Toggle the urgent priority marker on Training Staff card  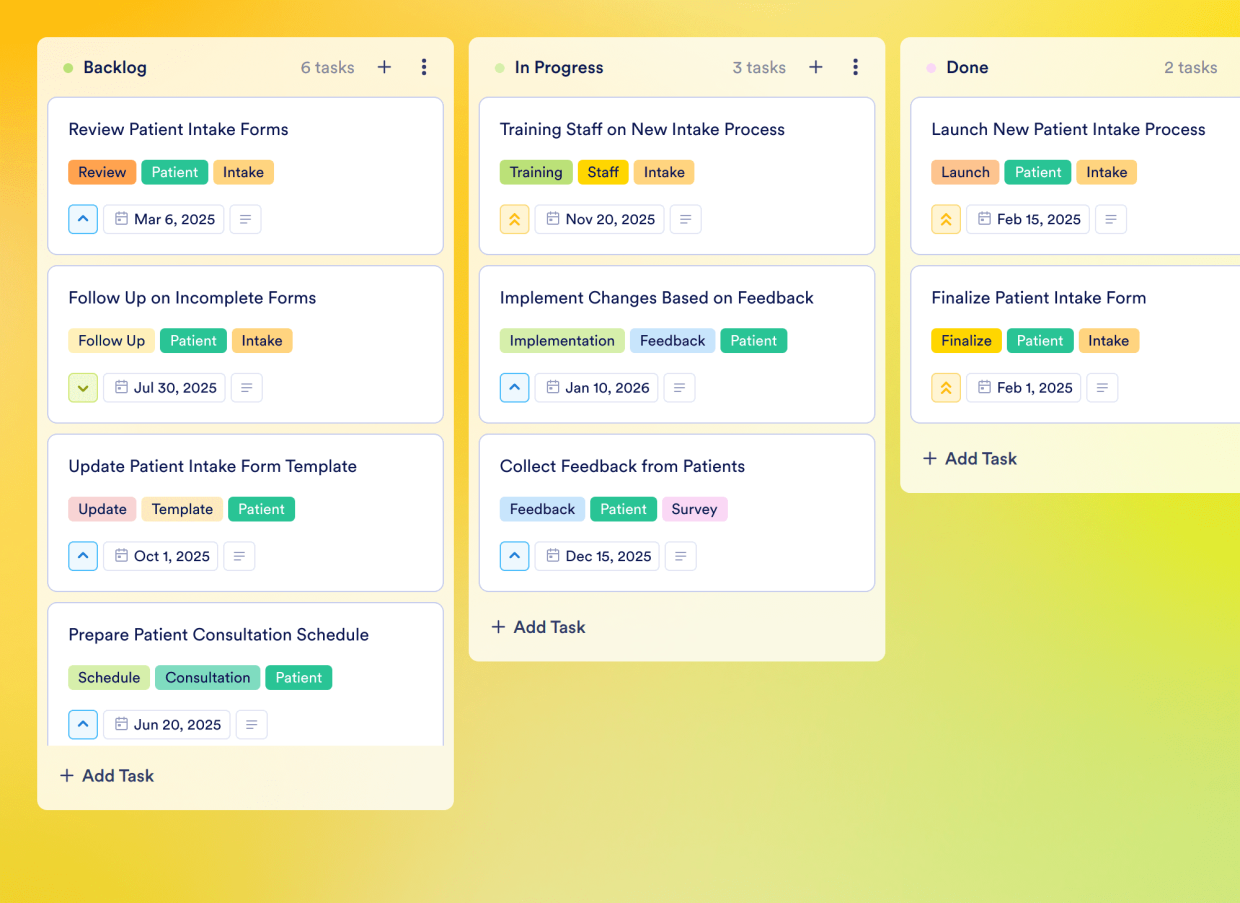point(514,219)
